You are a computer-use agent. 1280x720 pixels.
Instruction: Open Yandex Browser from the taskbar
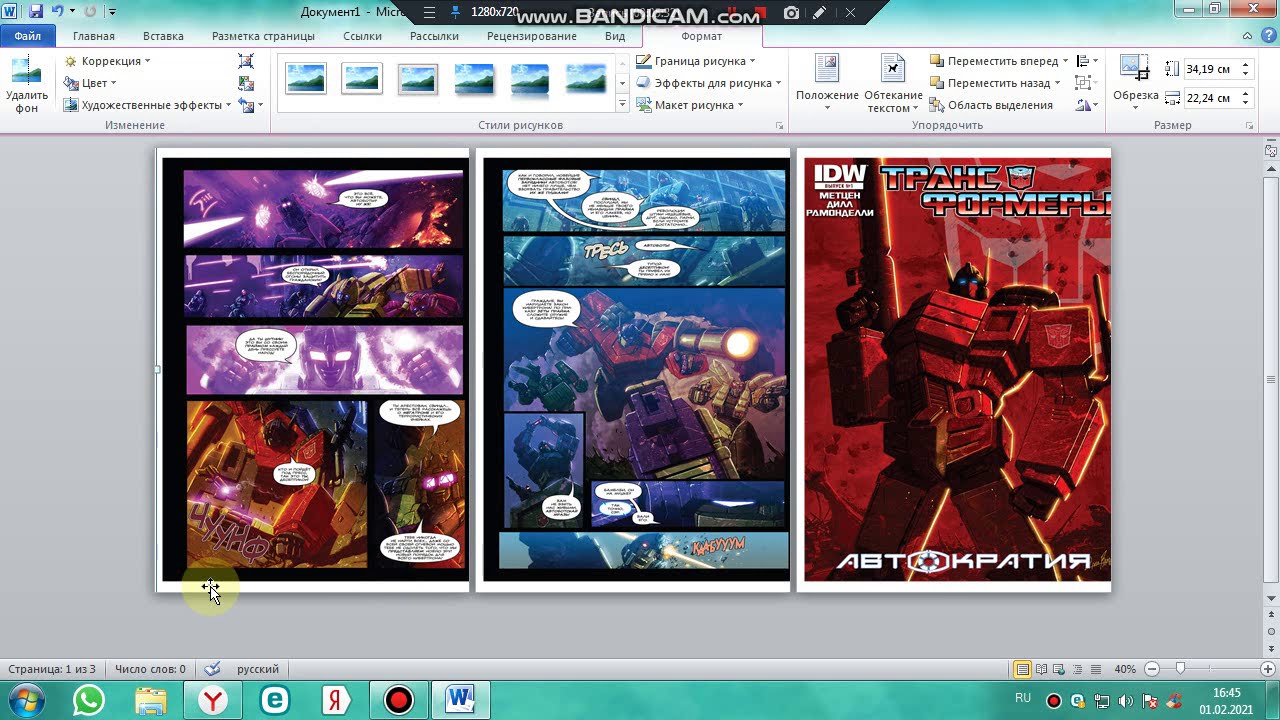point(213,700)
